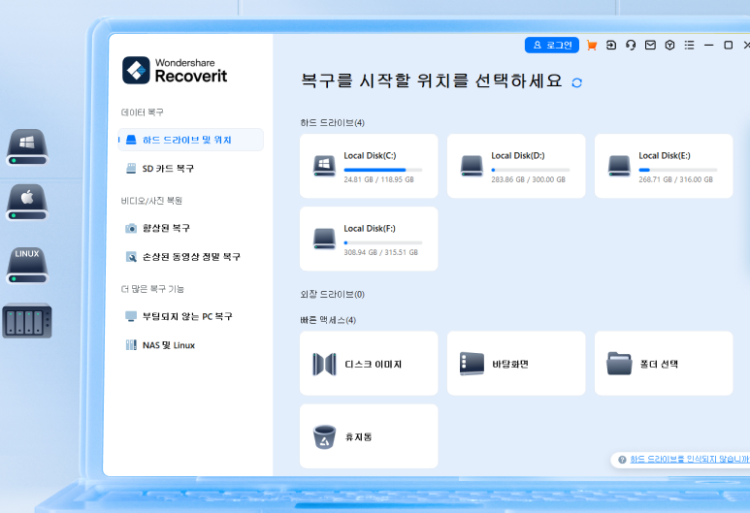Click the drive icon on Local Disk(D:)
The image size is (750, 513).
[472, 166]
